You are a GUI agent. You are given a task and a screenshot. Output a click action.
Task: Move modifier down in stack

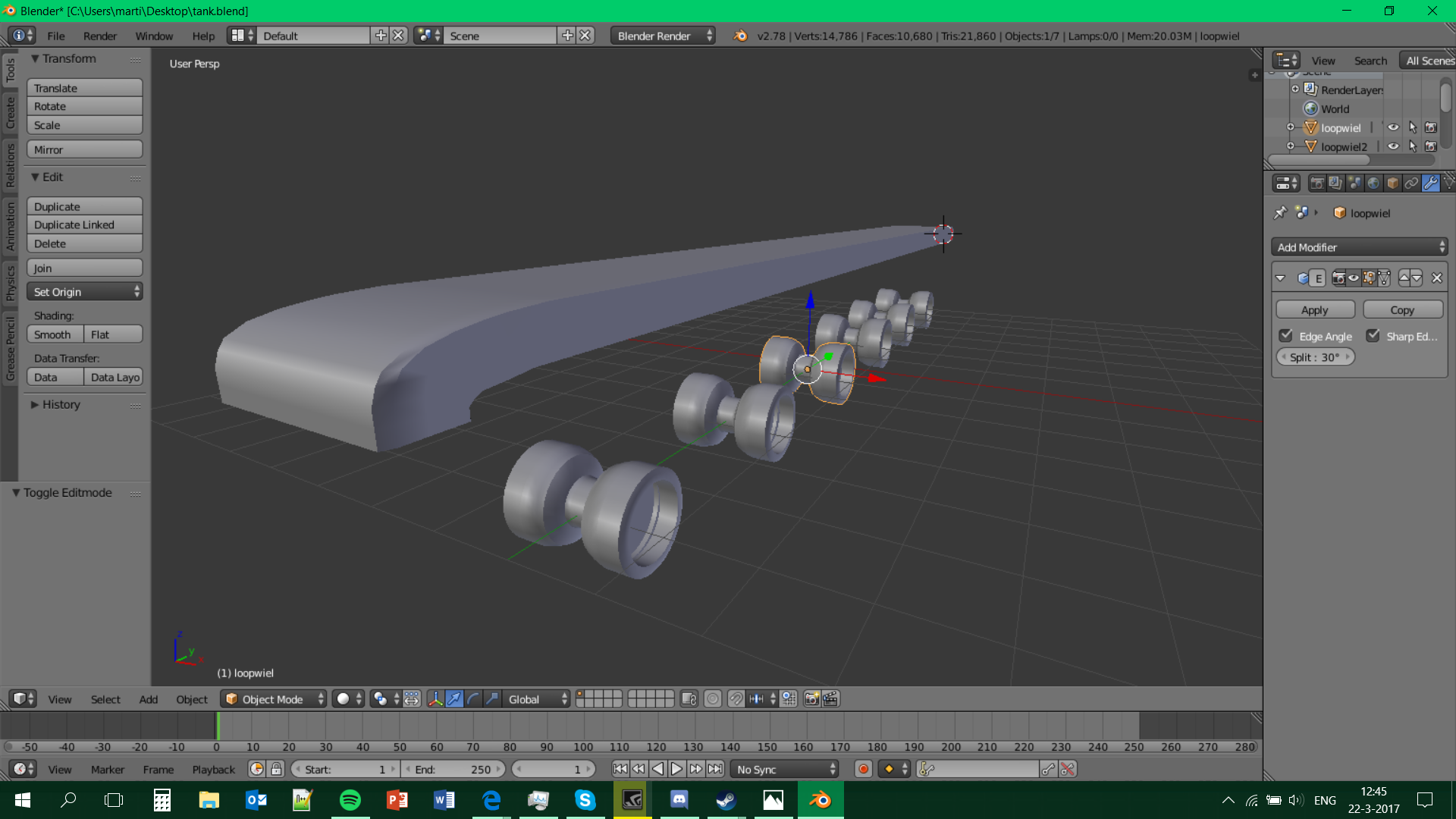pos(1417,278)
